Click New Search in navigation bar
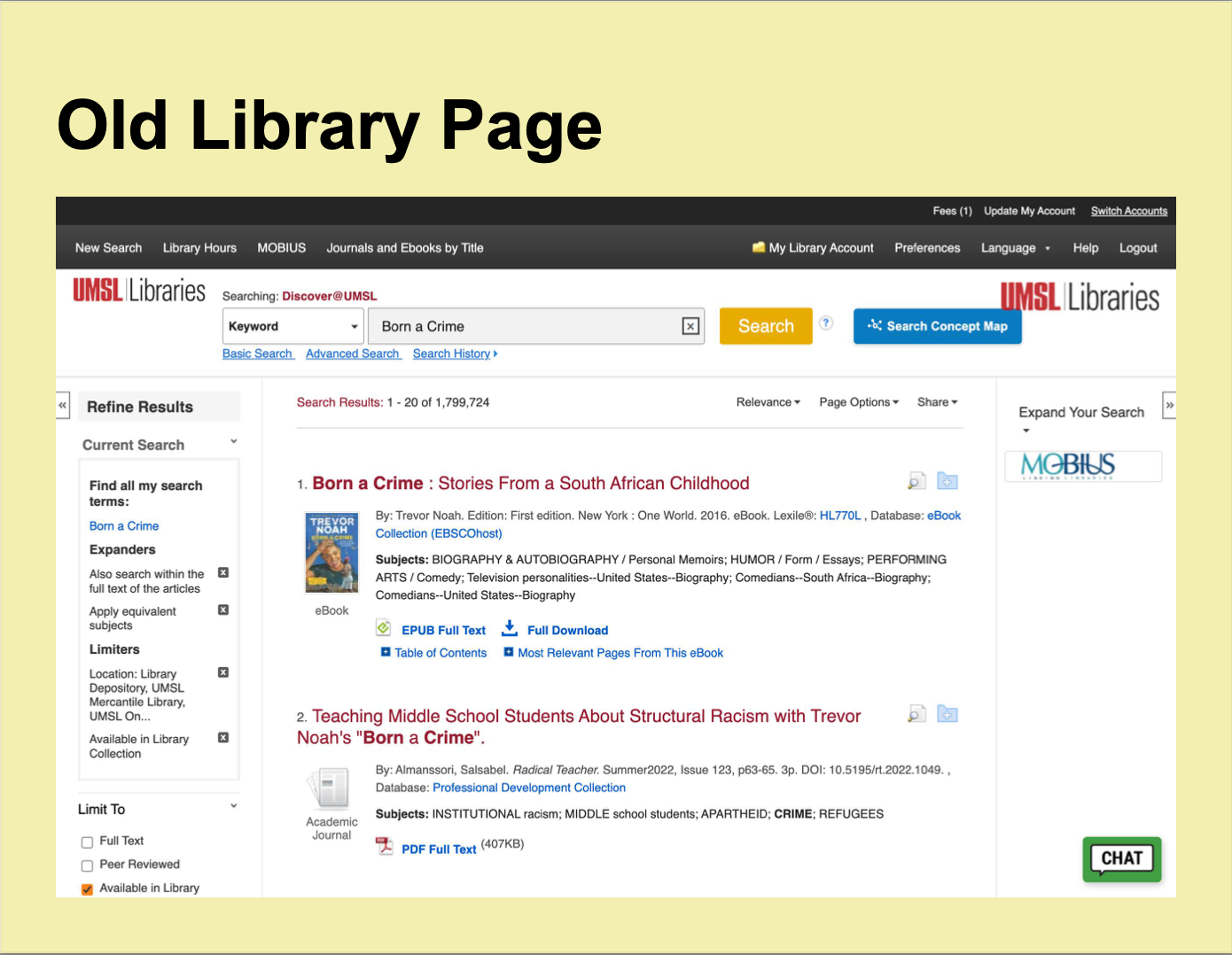The width and height of the screenshot is (1232, 955). coord(108,248)
